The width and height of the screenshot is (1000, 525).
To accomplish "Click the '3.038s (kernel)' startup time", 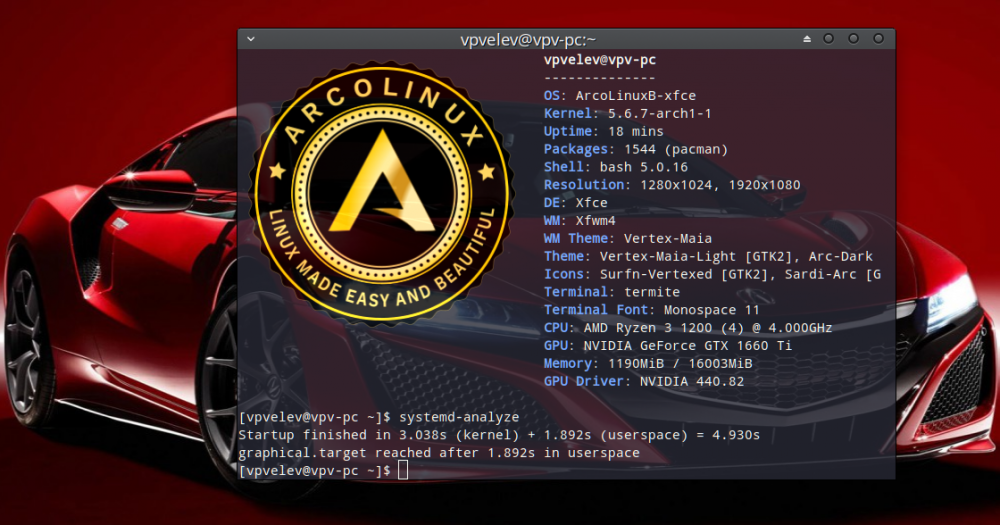I will [x=459, y=435].
